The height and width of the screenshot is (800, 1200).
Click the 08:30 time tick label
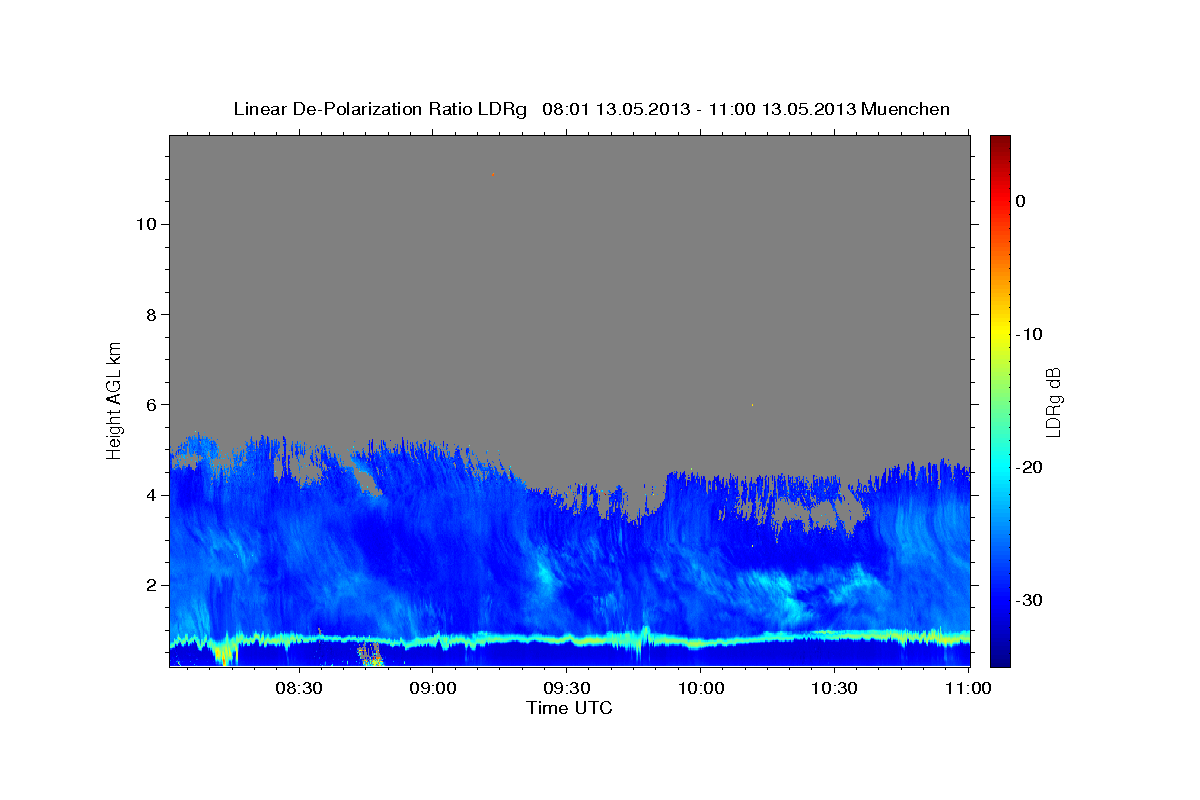[299, 689]
